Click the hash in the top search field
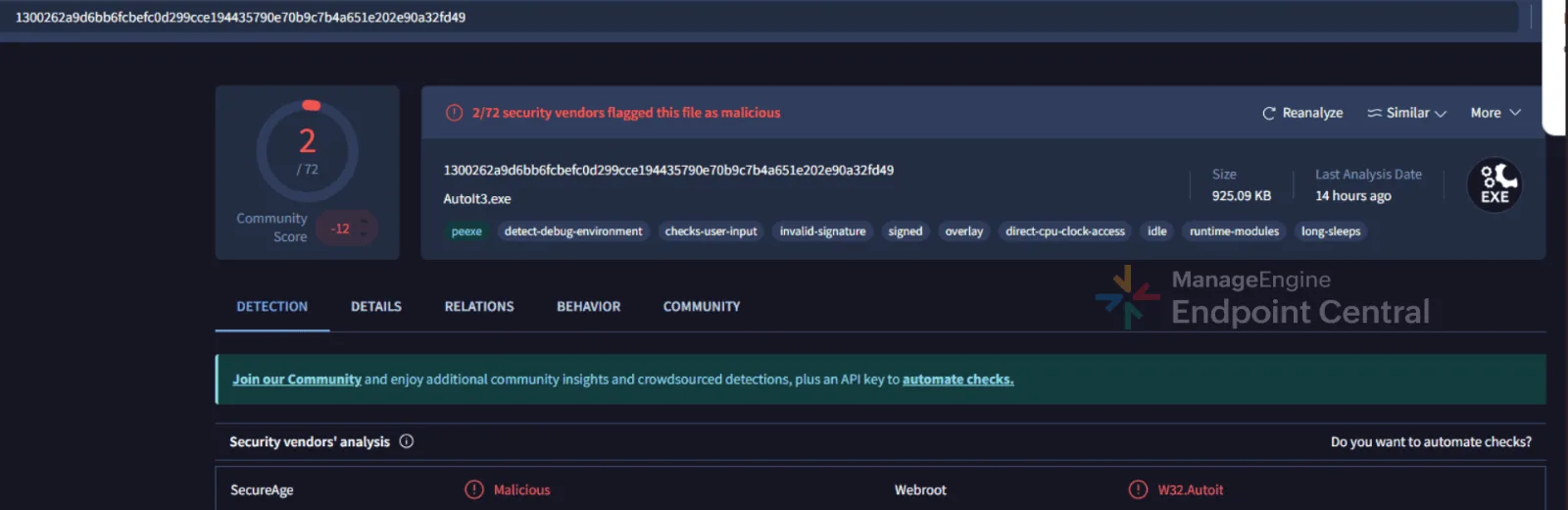 click(240, 18)
